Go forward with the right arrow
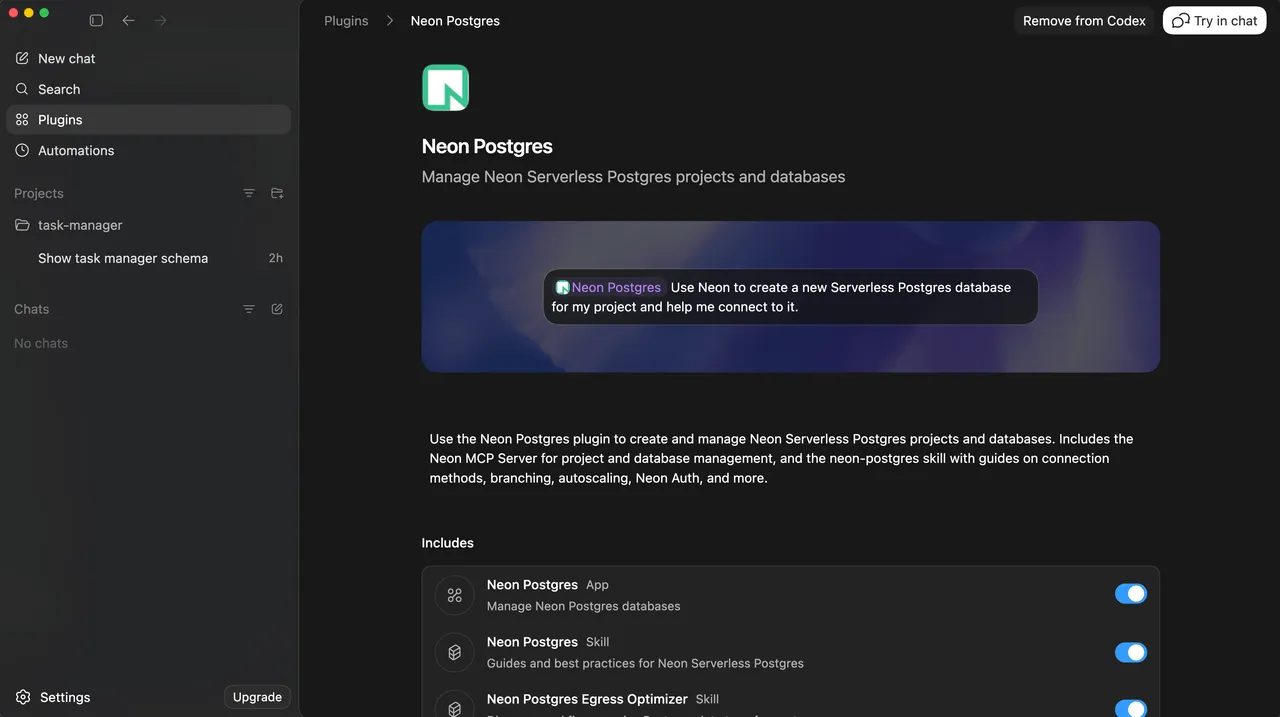1280x717 pixels. 161,20
